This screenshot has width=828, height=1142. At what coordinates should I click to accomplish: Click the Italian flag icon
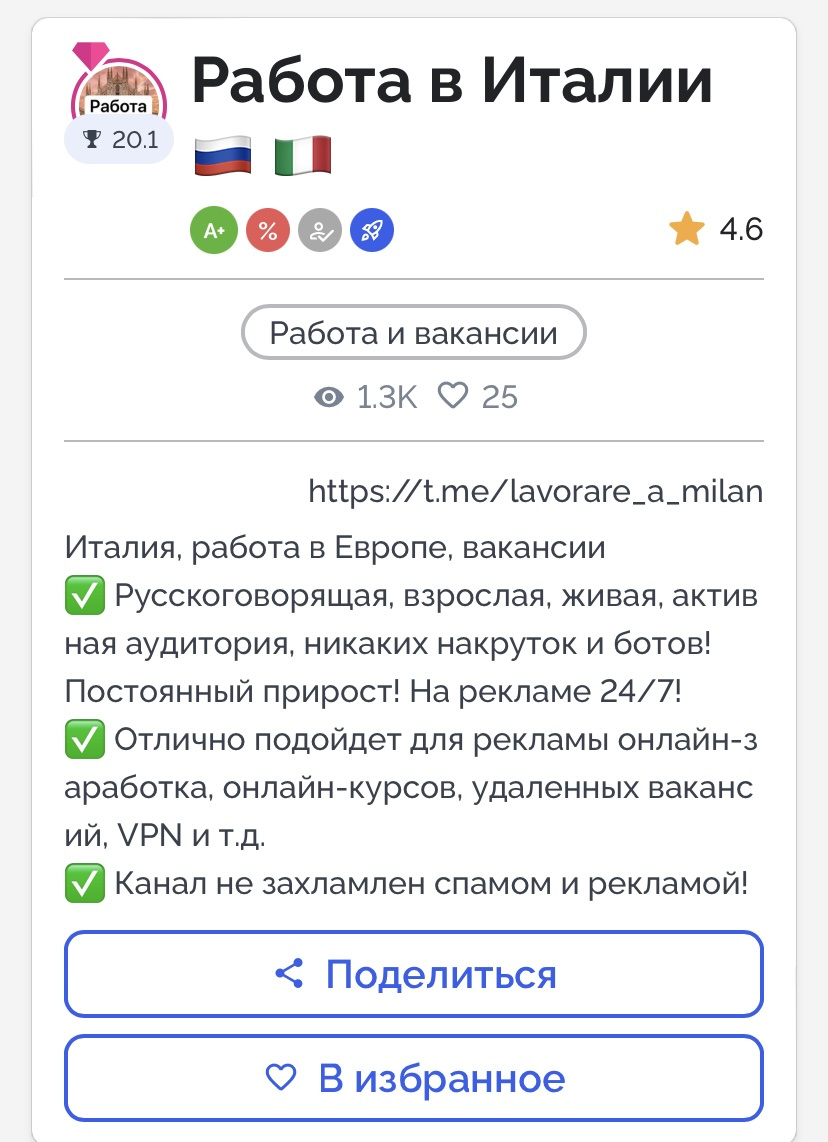pos(303,156)
